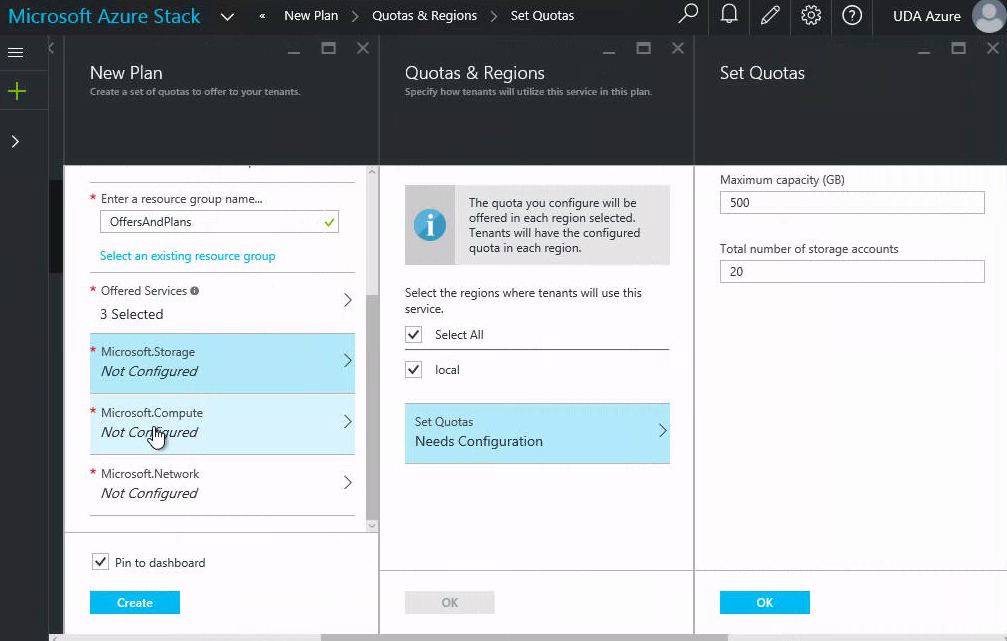Open the search magnifier in top bar
This screenshot has height=641, width=1007.
click(x=688, y=15)
